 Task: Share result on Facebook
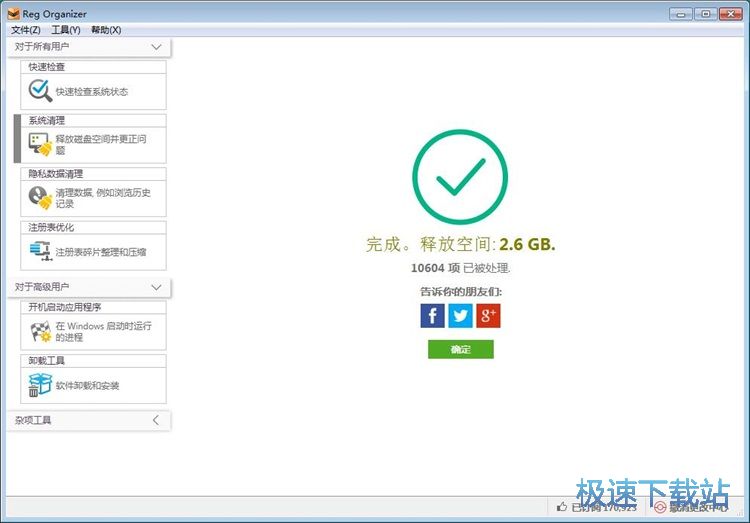tap(432, 316)
